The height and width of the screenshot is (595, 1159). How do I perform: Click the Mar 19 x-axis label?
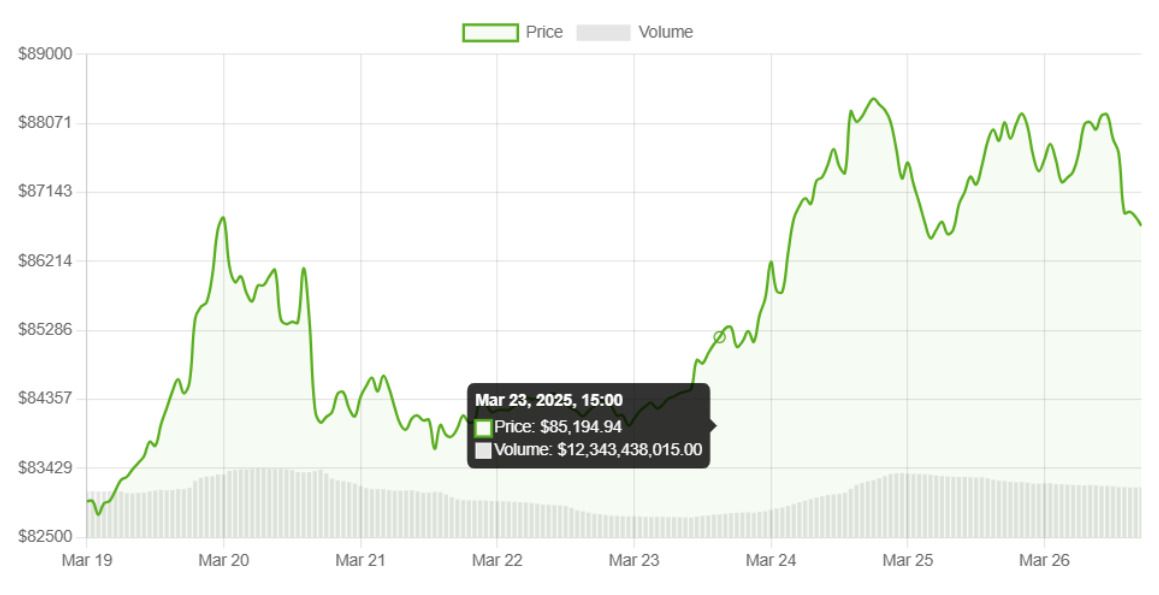click(x=87, y=560)
